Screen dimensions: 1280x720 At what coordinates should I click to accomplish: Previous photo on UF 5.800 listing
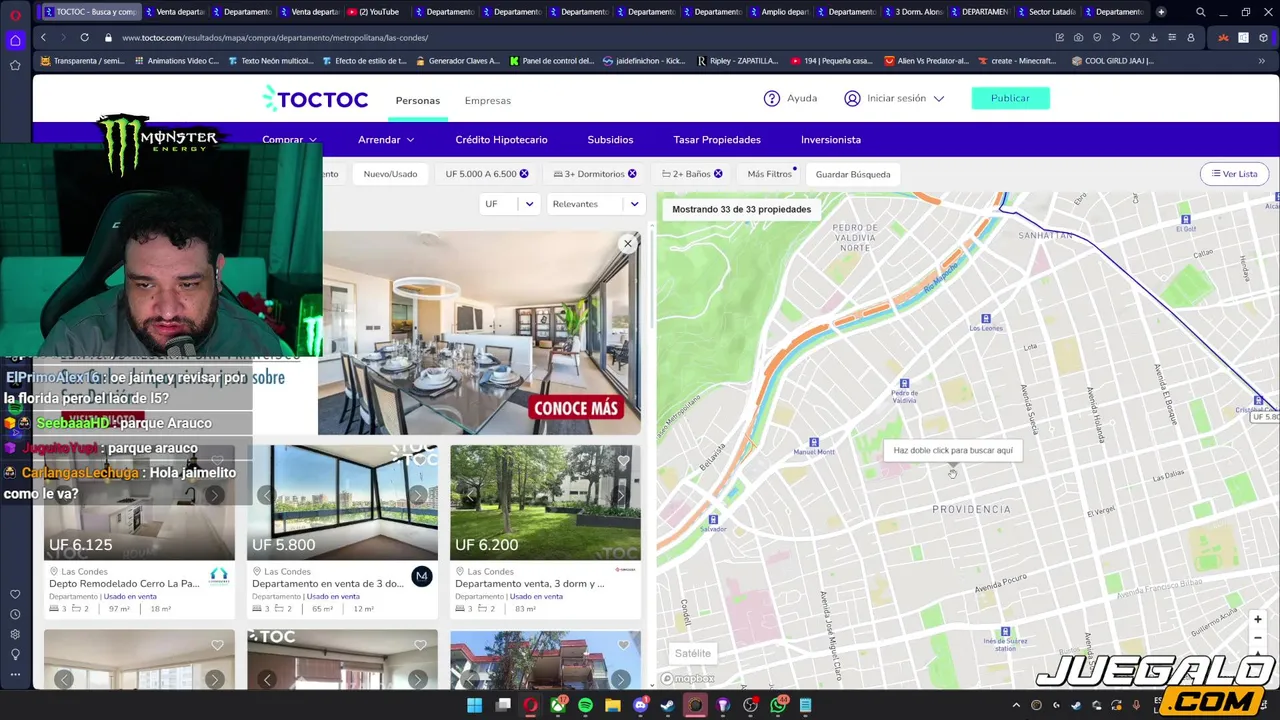pyautogui.click(x=267, y=495)
